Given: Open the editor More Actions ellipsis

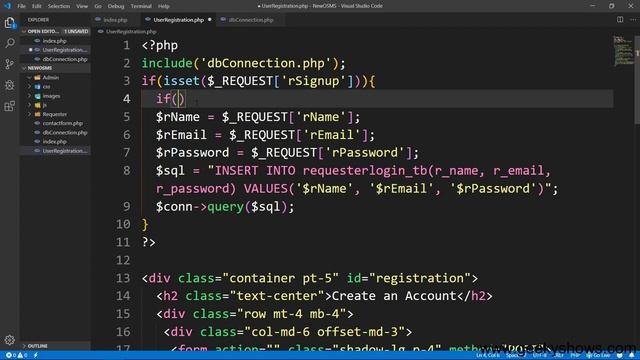Looking at the screenshot, I should (633, 20).
